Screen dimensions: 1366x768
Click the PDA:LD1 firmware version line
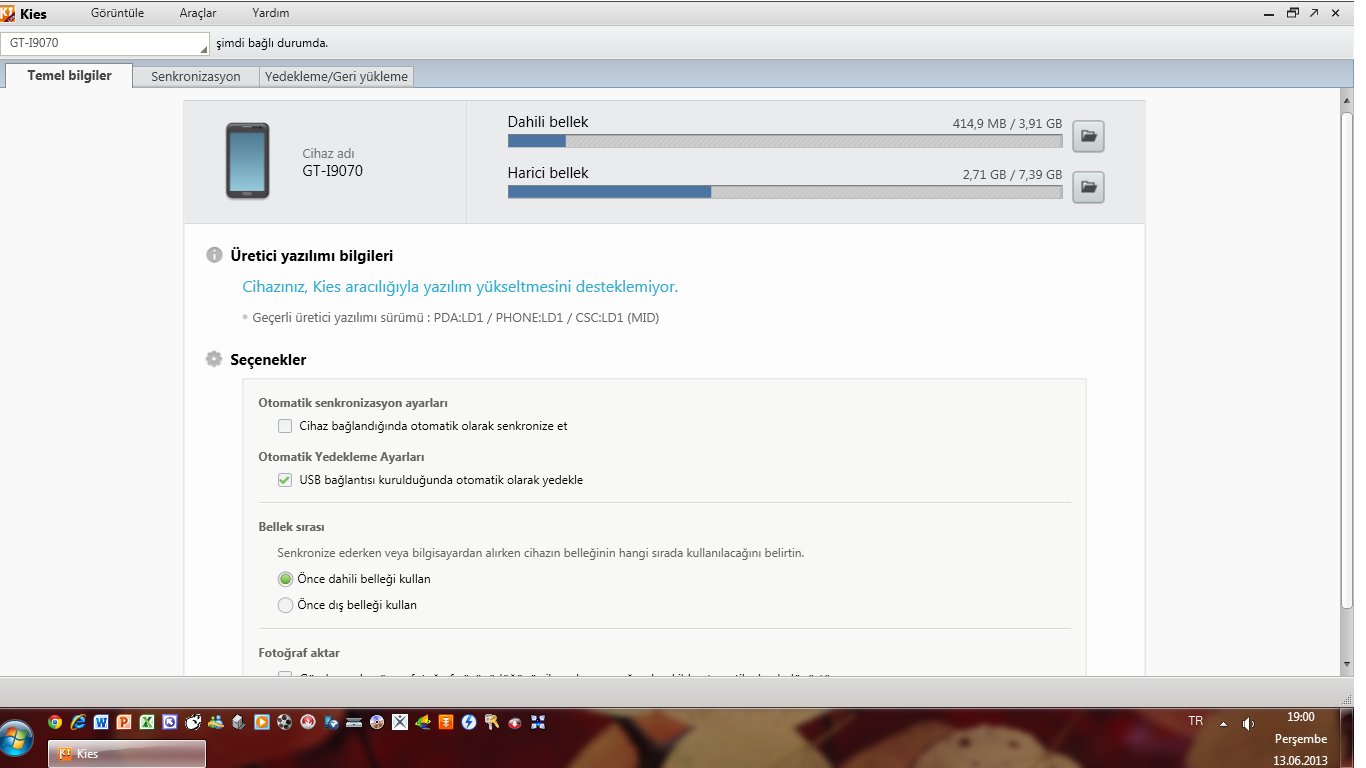pyautogui.click(x=455, y=318)
